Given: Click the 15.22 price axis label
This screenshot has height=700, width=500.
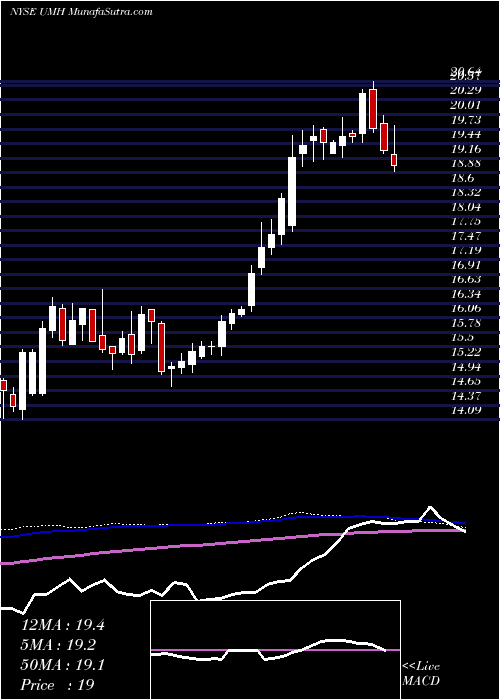Looking at the screenshot, I should point(466,352).
